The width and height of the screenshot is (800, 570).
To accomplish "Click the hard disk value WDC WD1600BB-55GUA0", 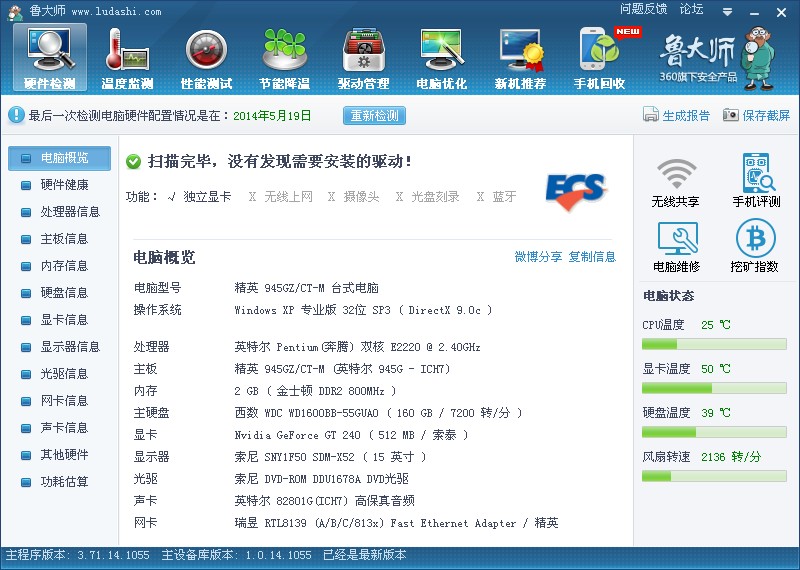I will coord(378,413).
